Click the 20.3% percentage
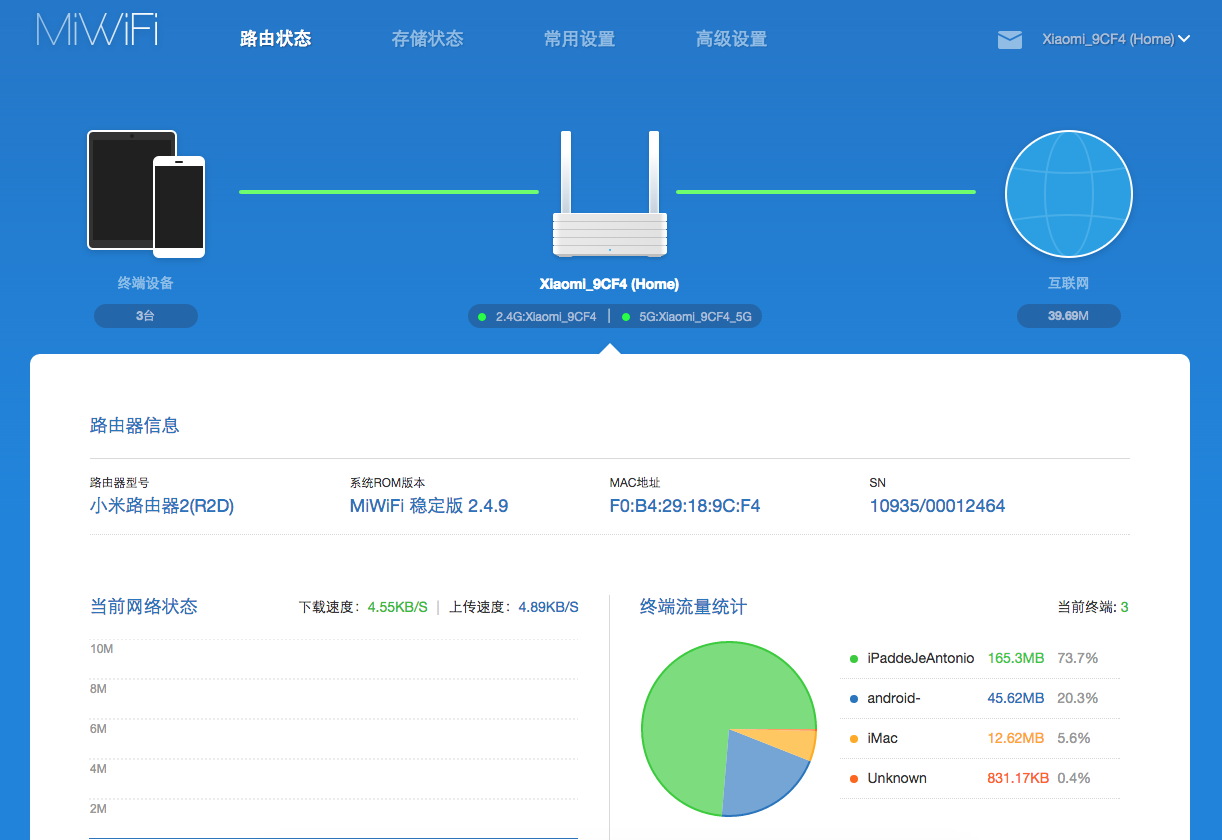The width and height of the screenshot is (1222, 840). tap(1078, 698)
